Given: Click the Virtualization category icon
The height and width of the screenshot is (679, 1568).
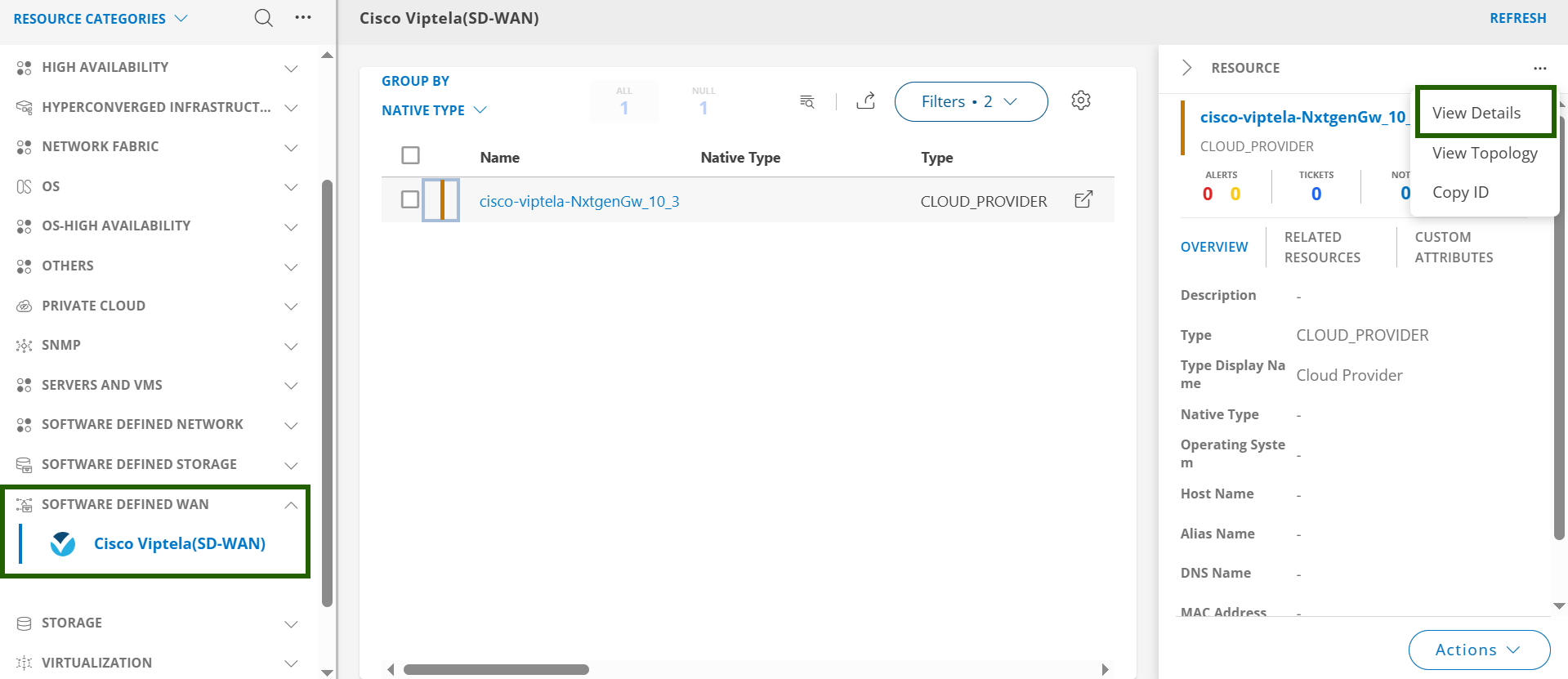Looking at the screenshot, I should 25,663.
